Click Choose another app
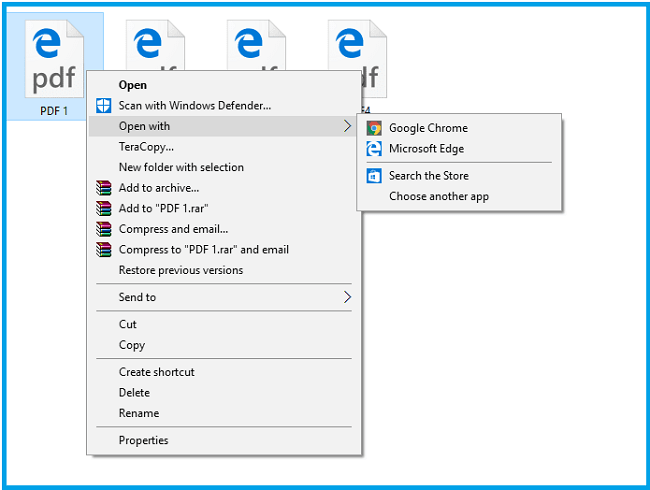Screen dimensions: 650x490 [438, 196]
